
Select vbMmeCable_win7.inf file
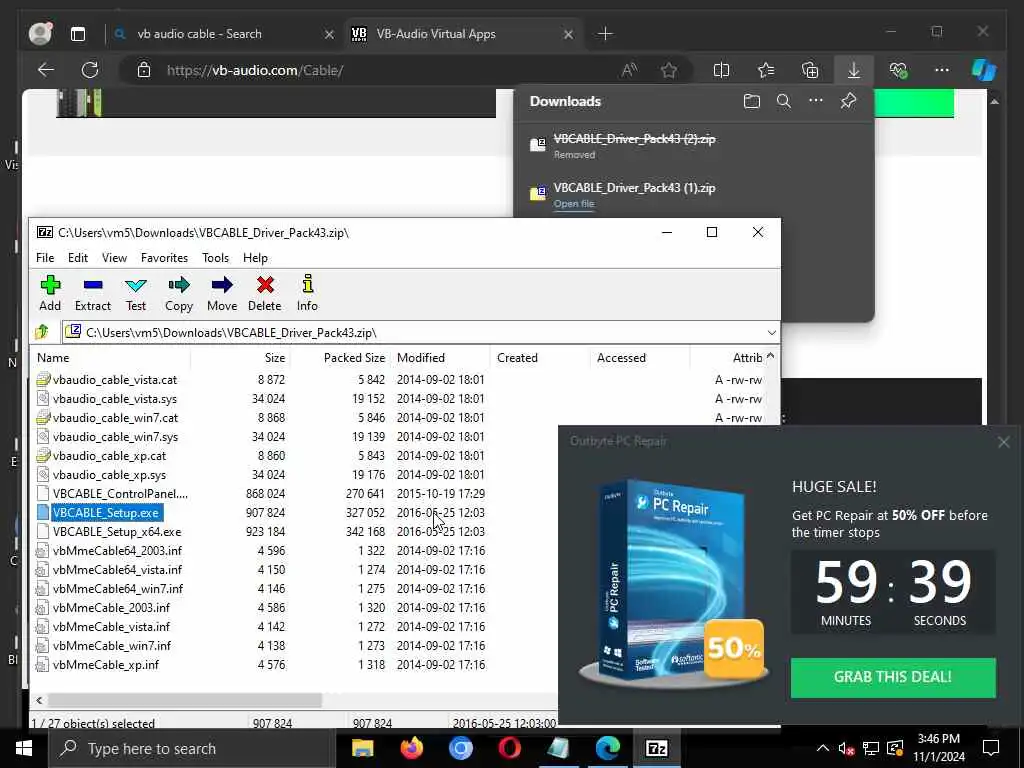pos(112,645)
